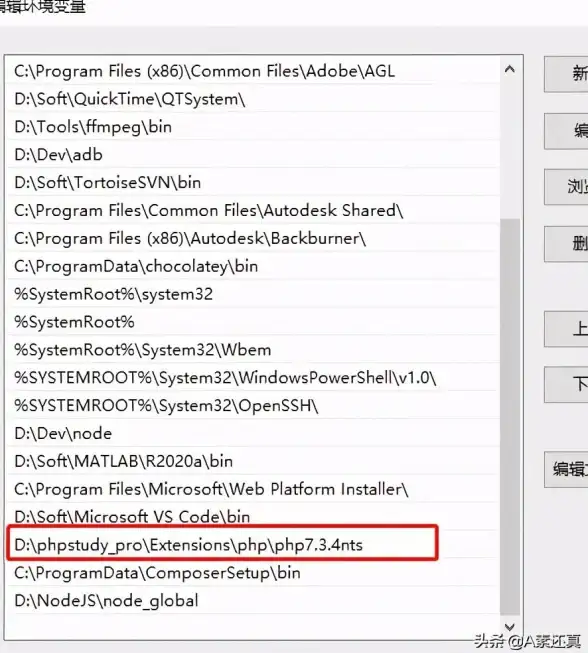Click the vertical scrollbar thumb
The height and width of the screenshot is (653, 588).
[x=510, y=416]
